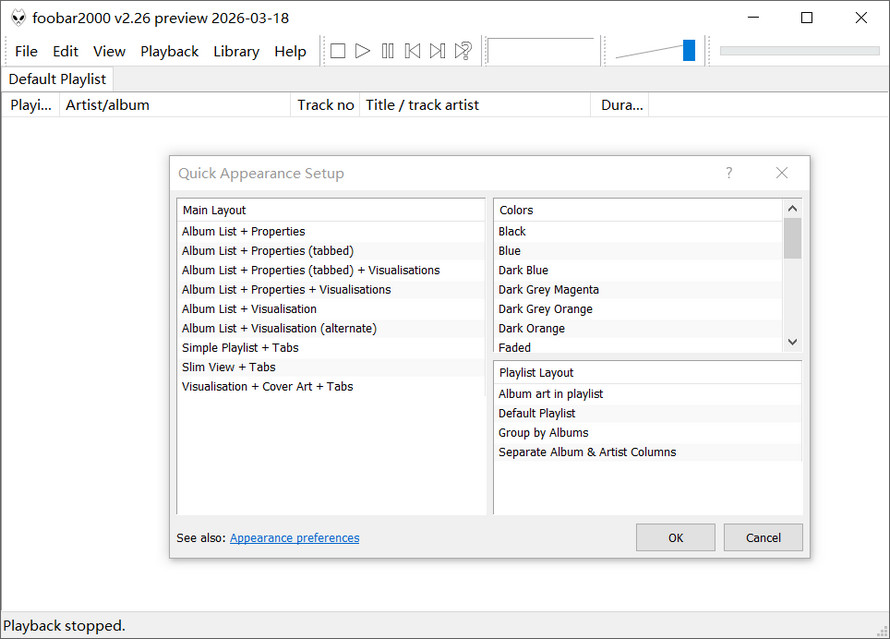Image resolution: width=890 pixels, height=639 pixels.
Task: Click the Playlist Layout list header
Action: click(x=648, y=373)
